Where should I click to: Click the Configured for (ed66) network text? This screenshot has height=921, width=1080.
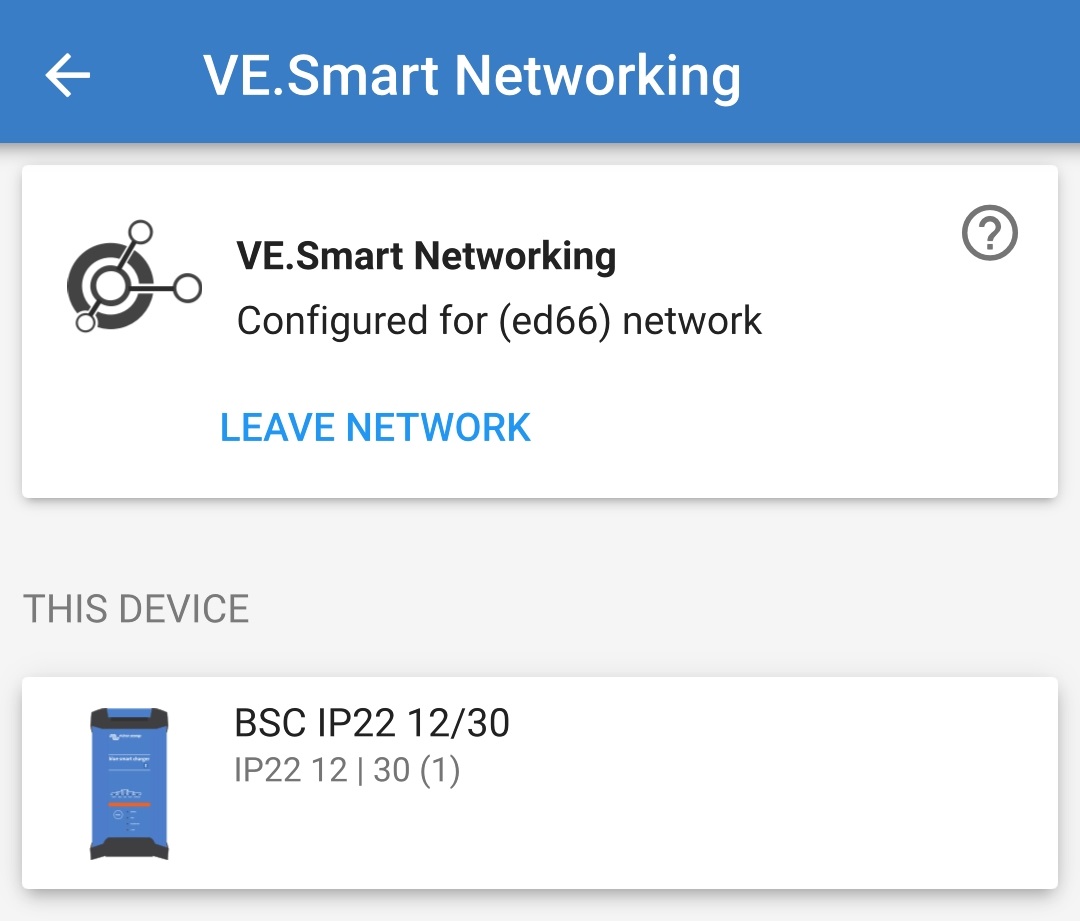[499, 321]
